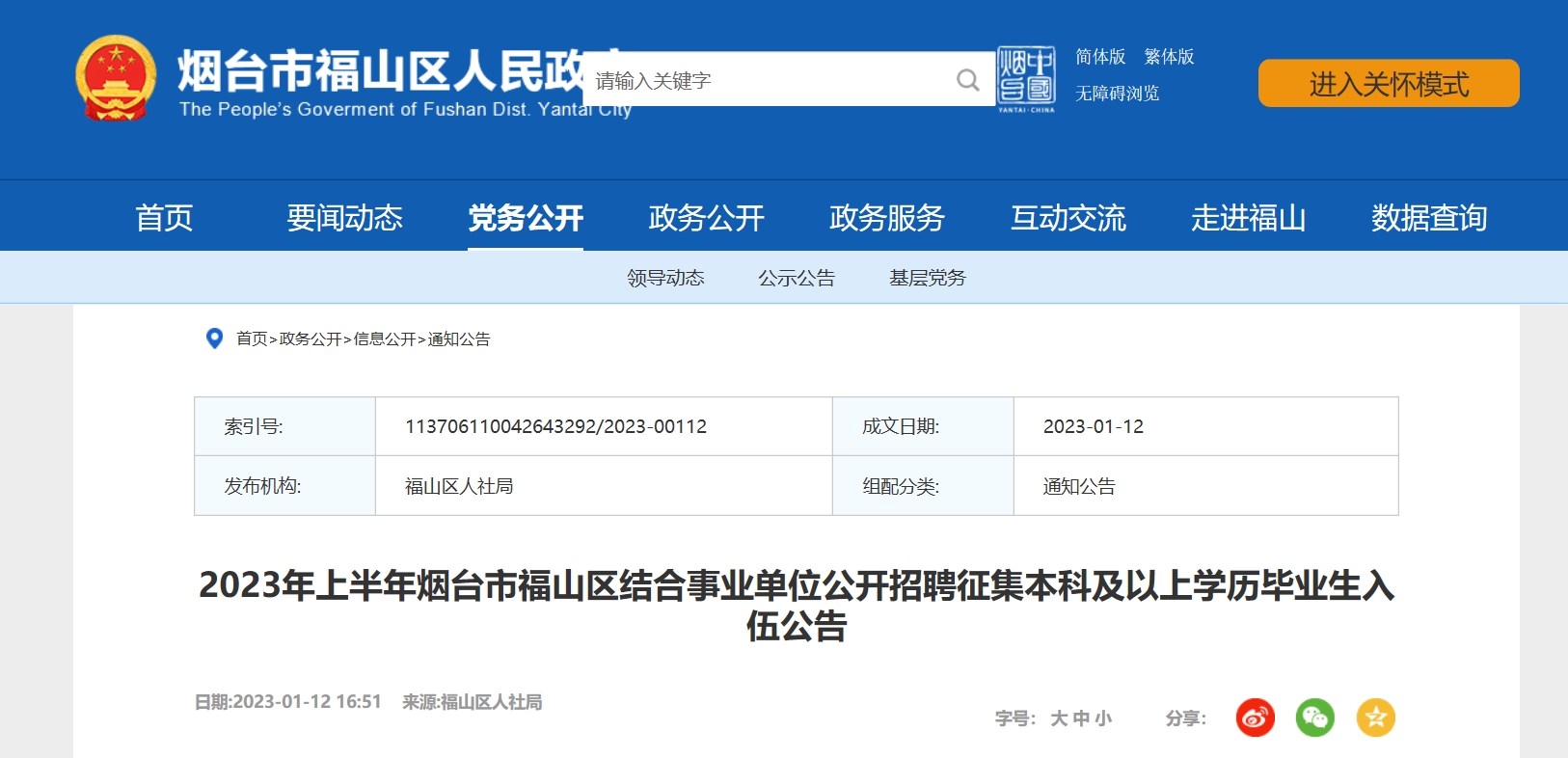Click the national emblem logo

point(116,79)
